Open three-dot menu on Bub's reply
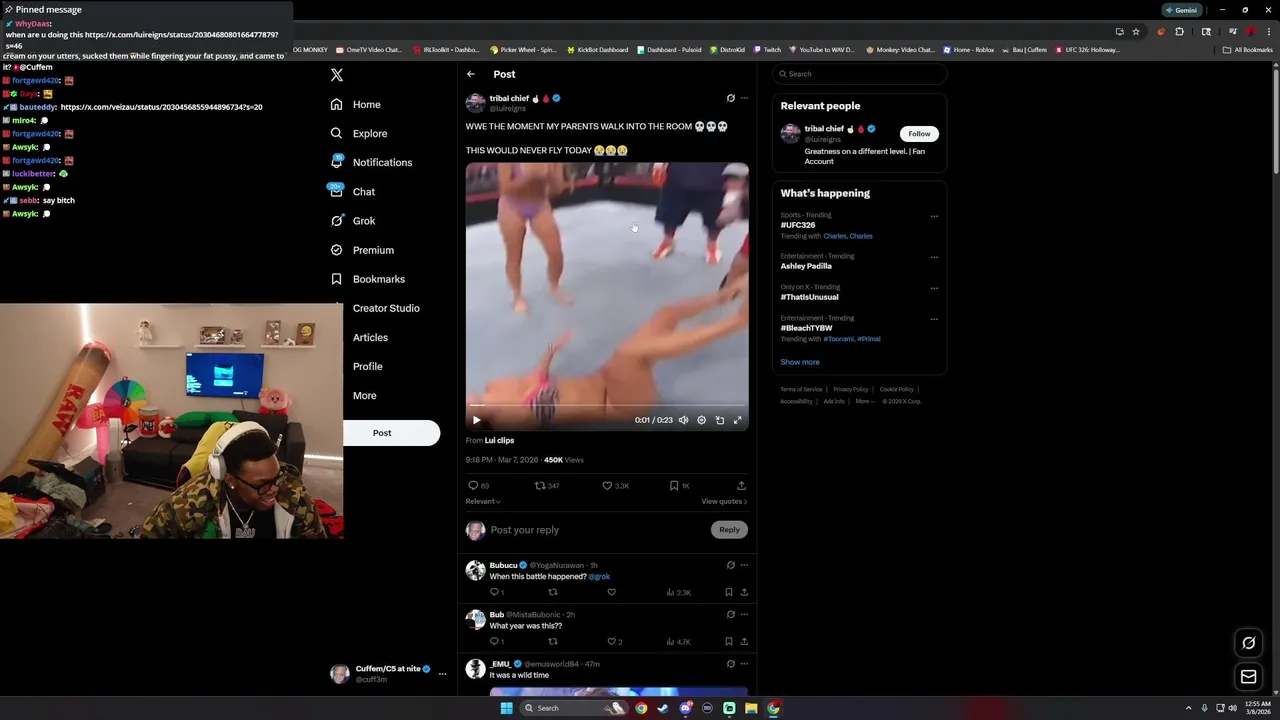This screenshot has width=1280, height=720. pos(744,614)
